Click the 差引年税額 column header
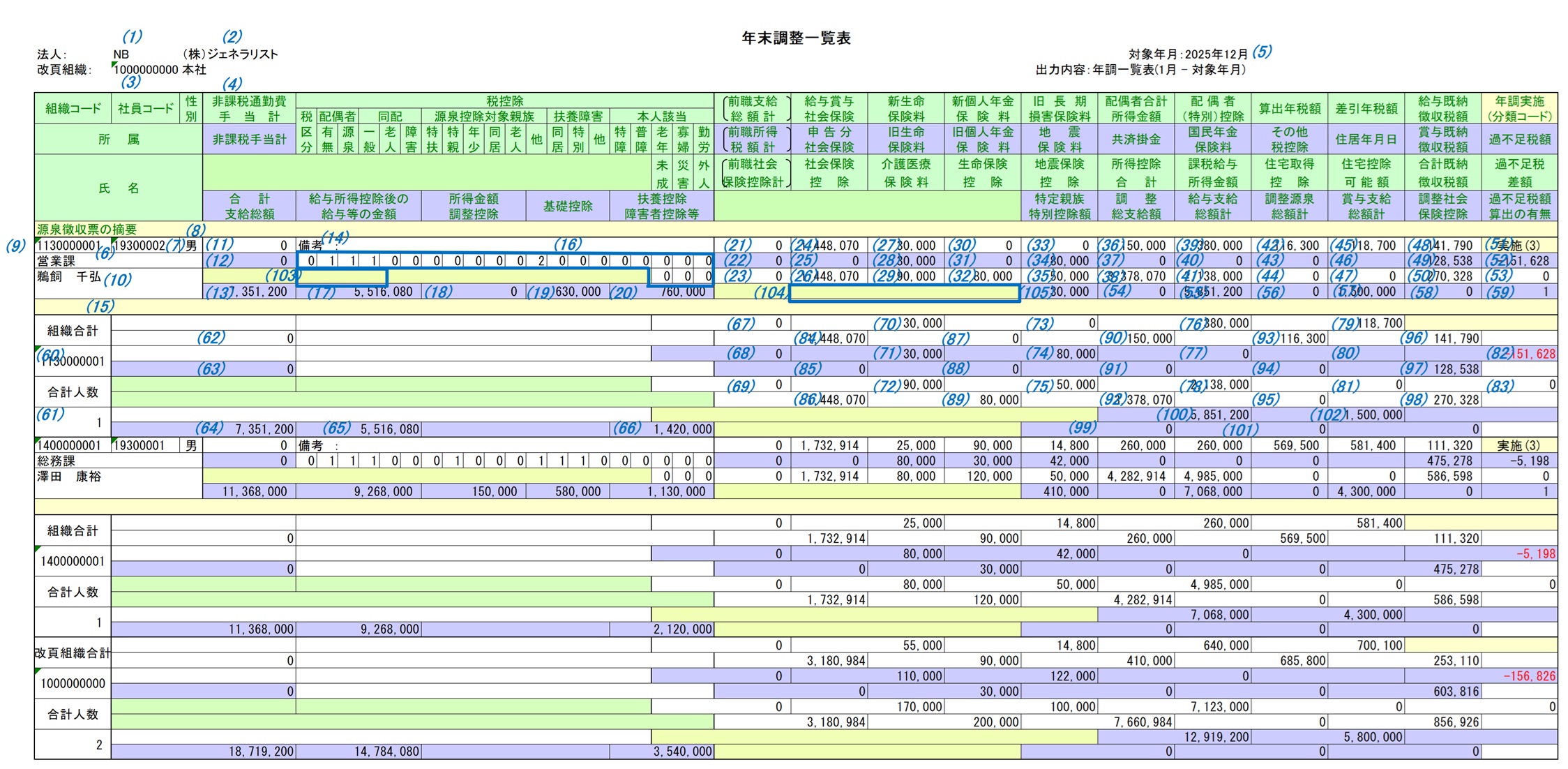Viewport: 1568px width, 769px height. point(1366,108)
